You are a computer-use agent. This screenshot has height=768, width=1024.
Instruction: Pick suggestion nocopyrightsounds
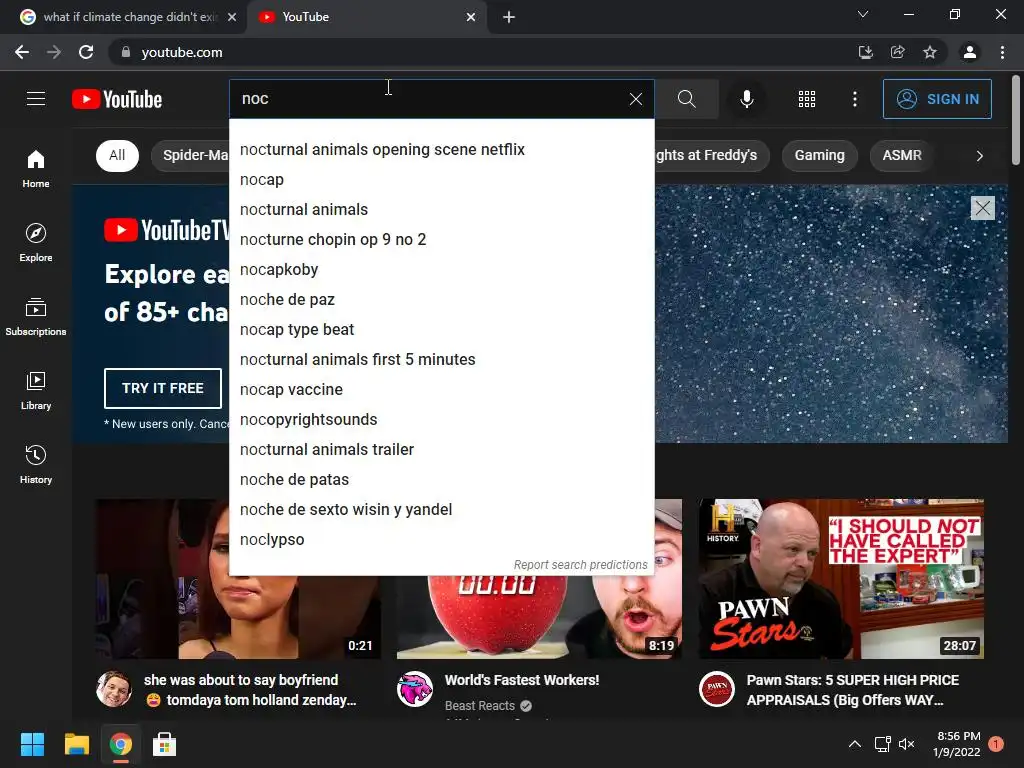(441, 420)
